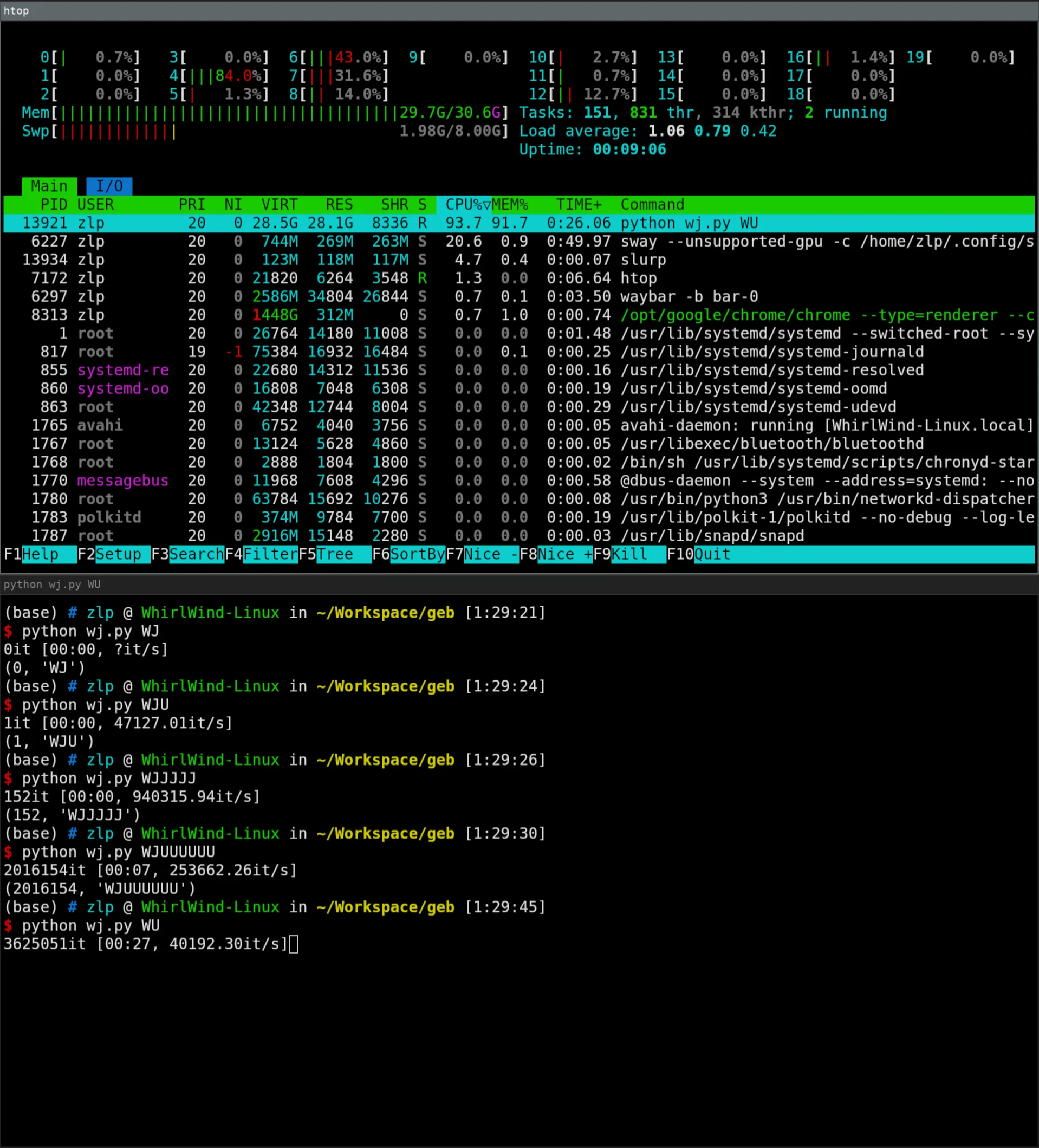Screen dimensions: 1039x1148
Task: Click the TIME+ column header
Action: point(579,204)
